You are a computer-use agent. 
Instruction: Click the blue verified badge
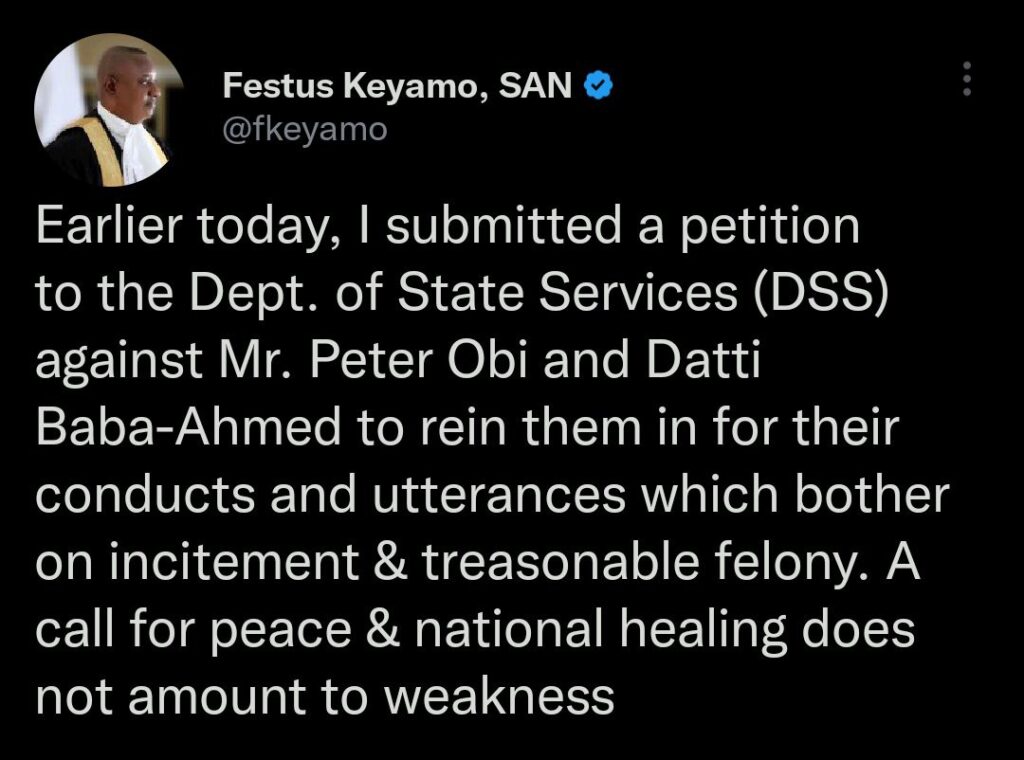pos(598,86)
